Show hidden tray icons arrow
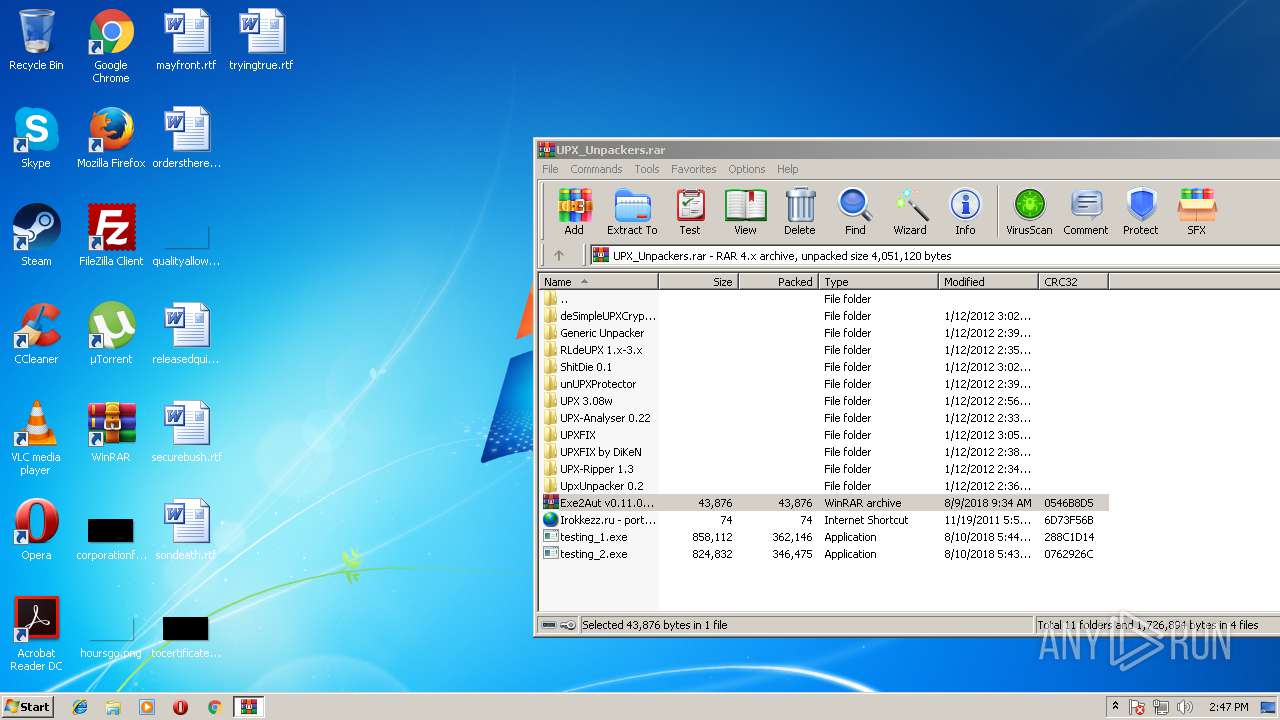 [x=1115, y=707]
